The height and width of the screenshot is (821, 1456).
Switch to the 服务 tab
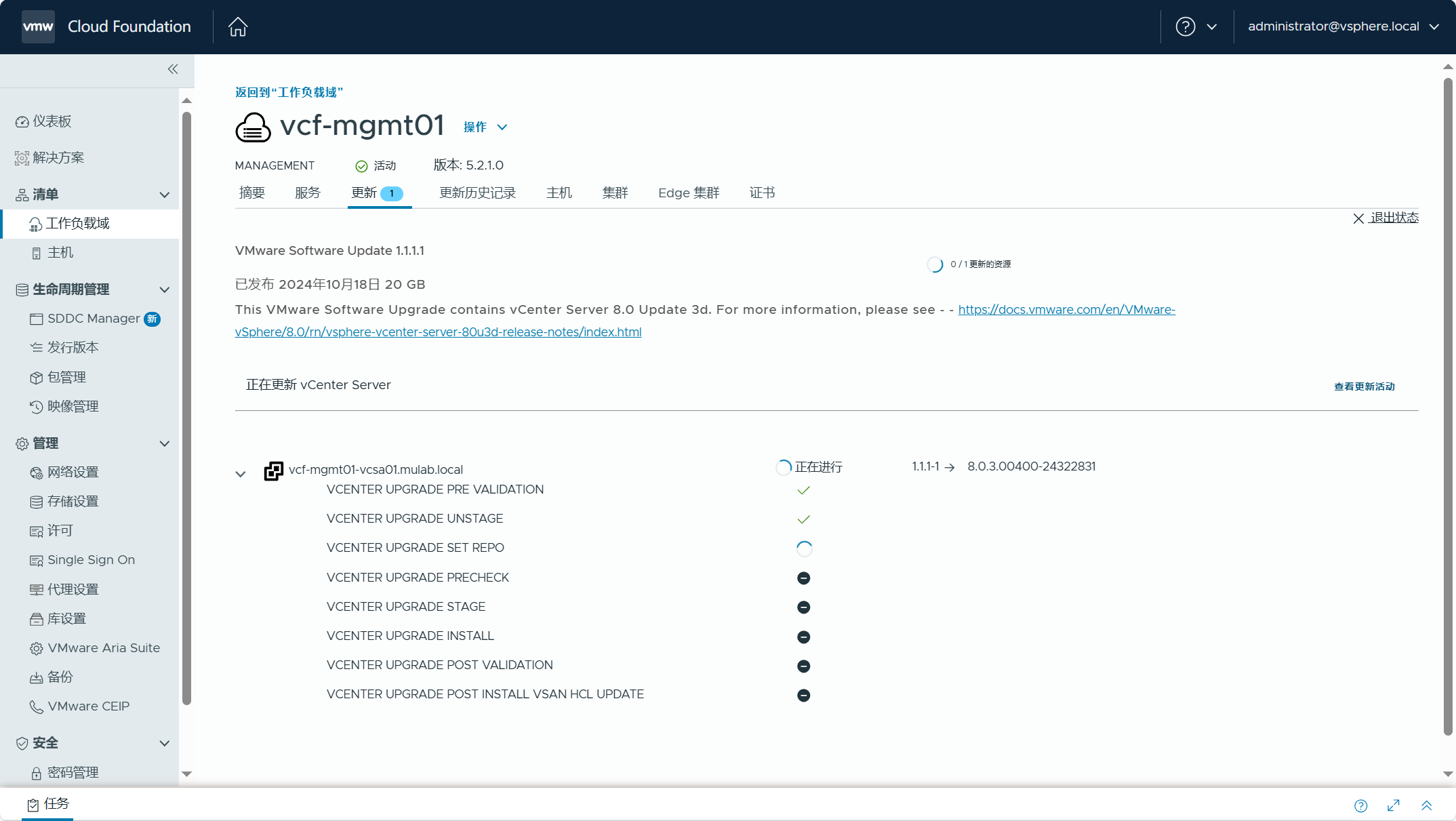308,193
